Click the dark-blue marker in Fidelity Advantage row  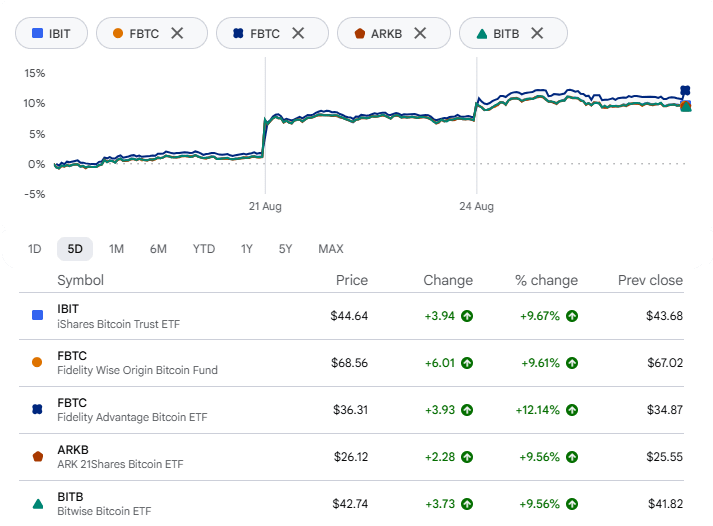click(x=37, y=410)
